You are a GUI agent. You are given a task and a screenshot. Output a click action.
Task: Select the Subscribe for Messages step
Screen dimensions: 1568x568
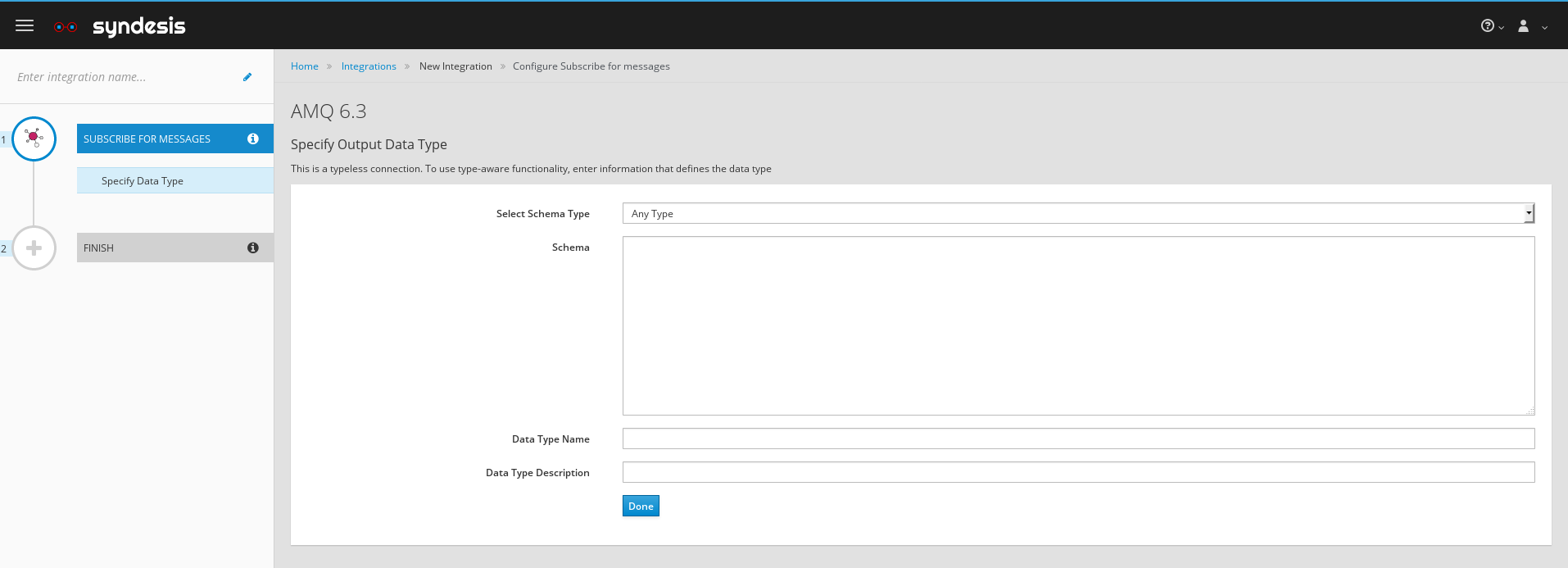click(x=175, y=139)
